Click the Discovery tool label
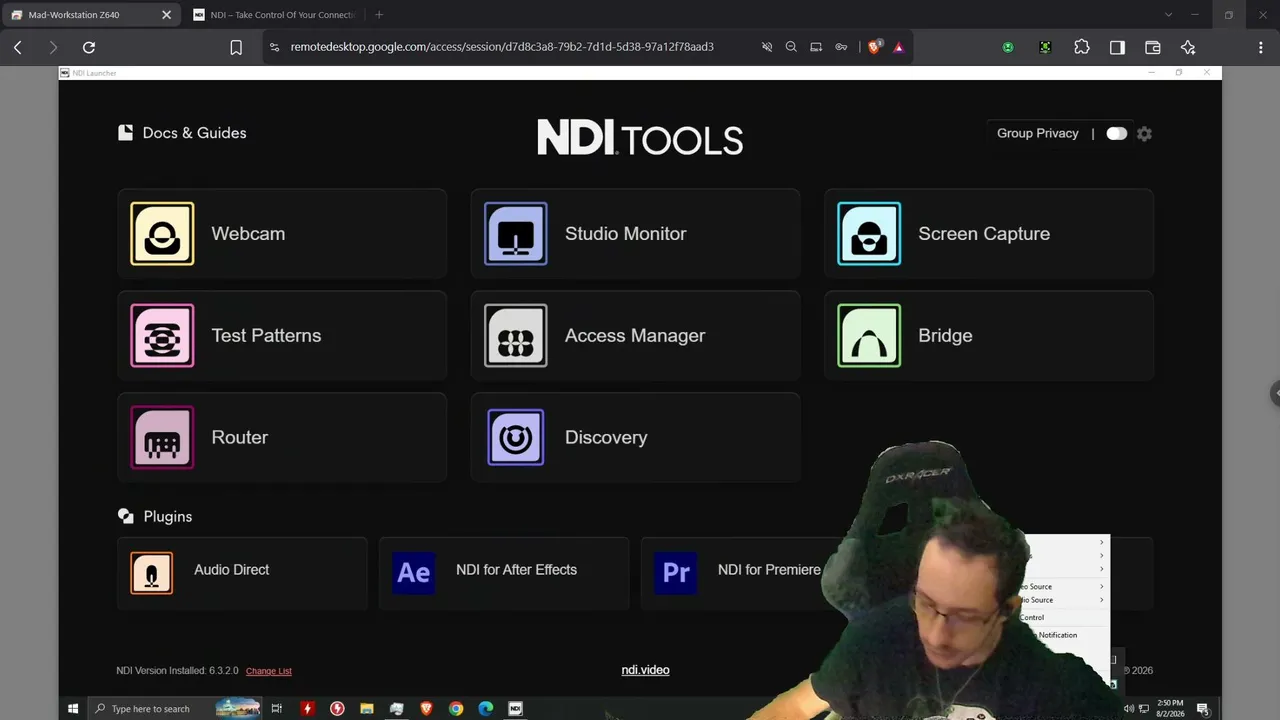This screenshot has width=1280, height=720. pyautogui.click(x=606, y=437)
